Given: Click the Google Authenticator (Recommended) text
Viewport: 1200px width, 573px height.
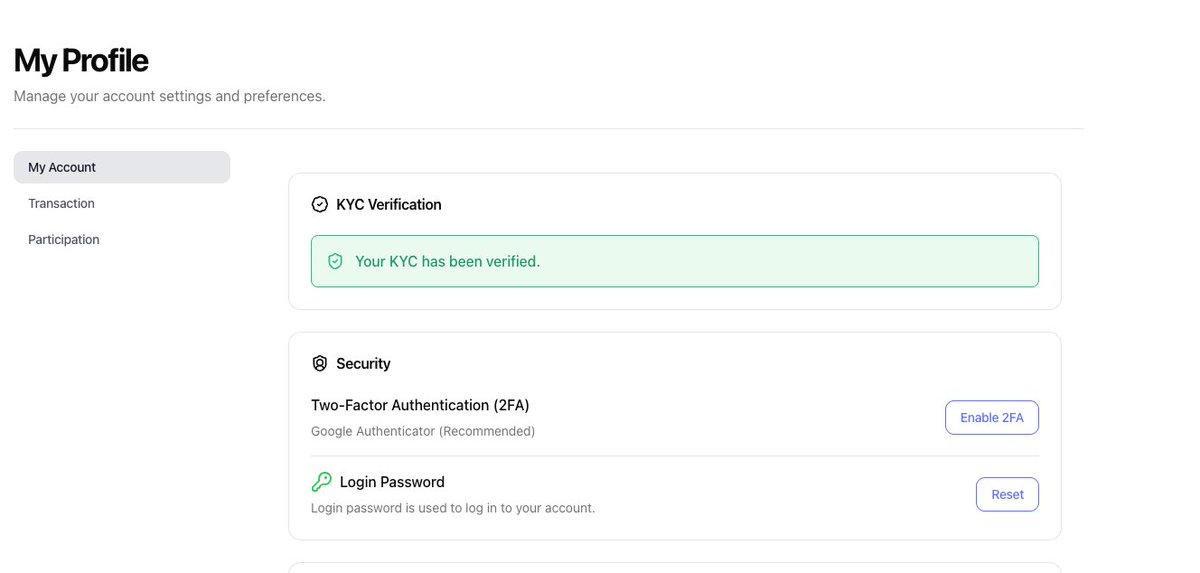Looking at the screenshot, I should click(423, 431).
